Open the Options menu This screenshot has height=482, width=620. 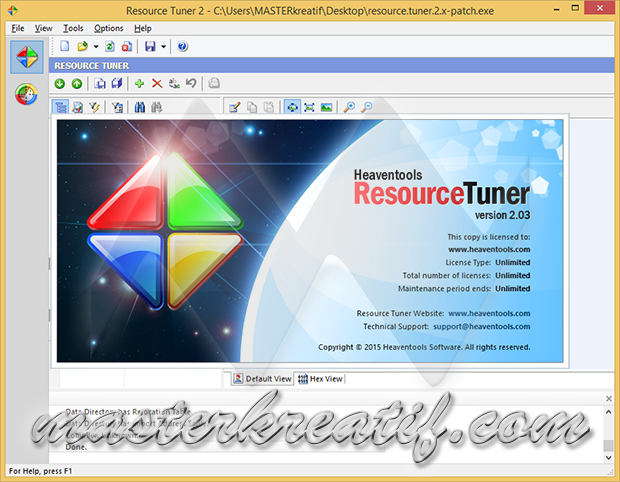(x=109, y=28)
